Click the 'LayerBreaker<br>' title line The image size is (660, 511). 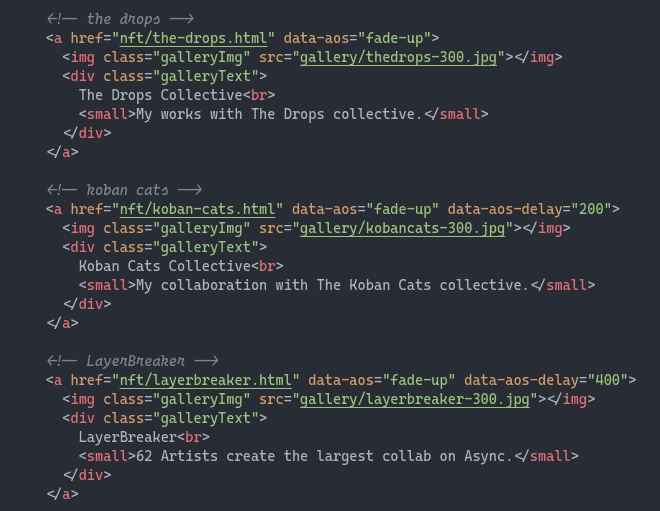(x=144, y=437)
